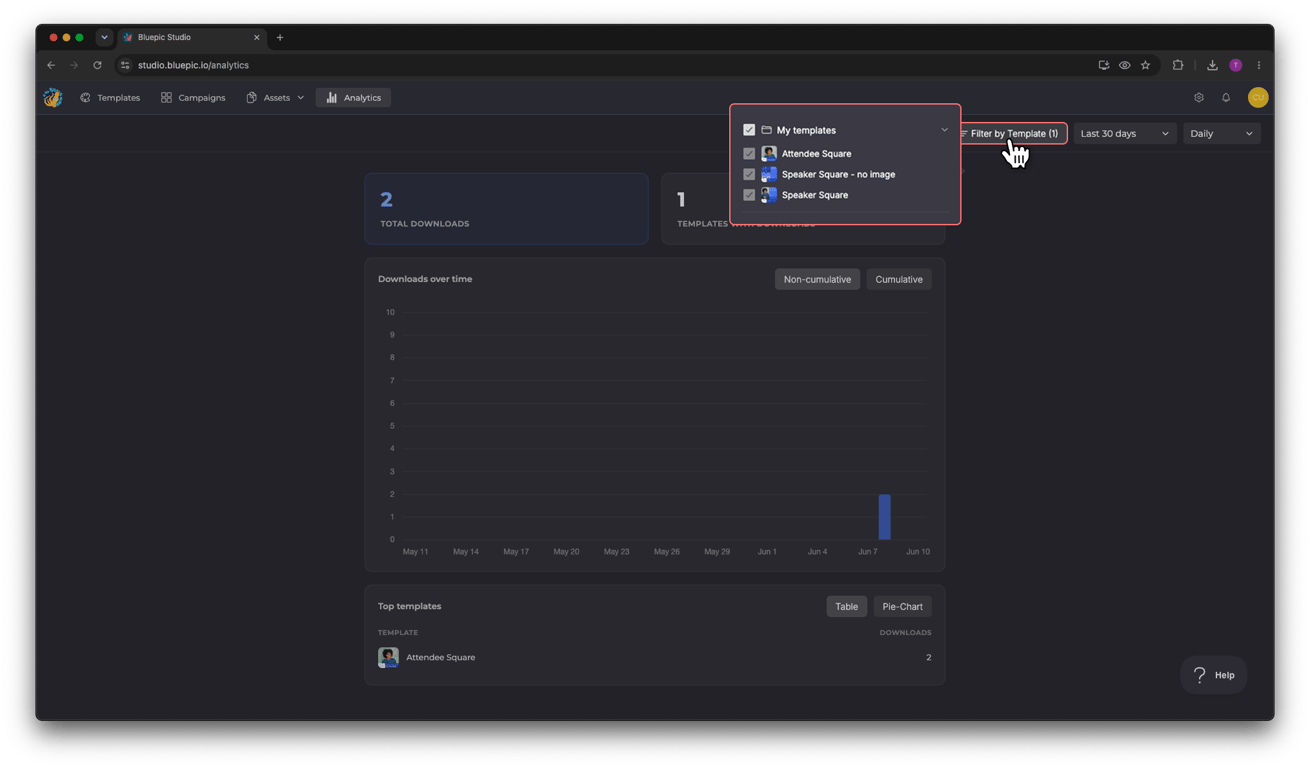
Task: Toggle the My templates checkbox
Action: (x=749, y=130)
